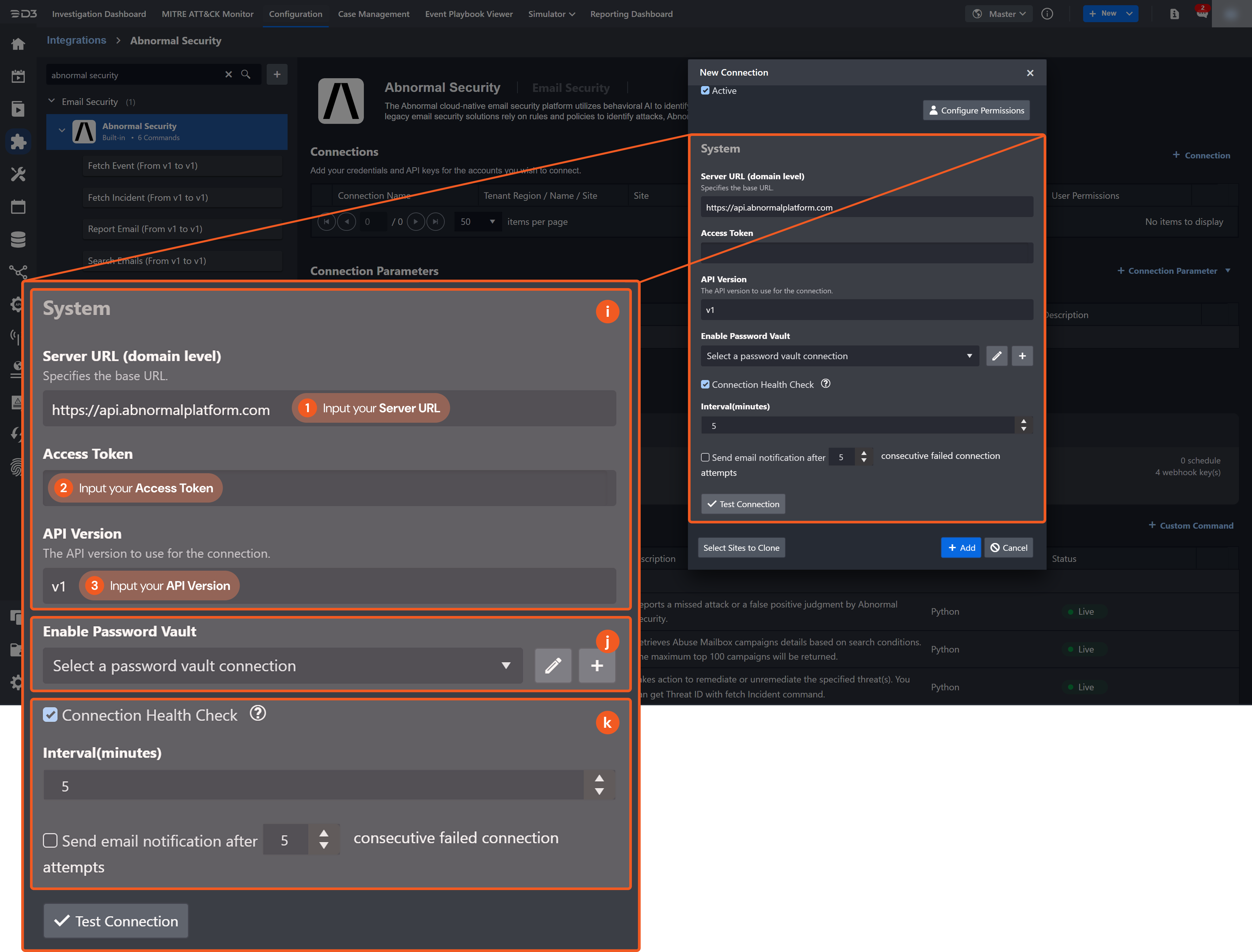Open the integrations puzzle-piece sidebar icon
This screenshot has width=1252, height=952.
pos(18,142)
